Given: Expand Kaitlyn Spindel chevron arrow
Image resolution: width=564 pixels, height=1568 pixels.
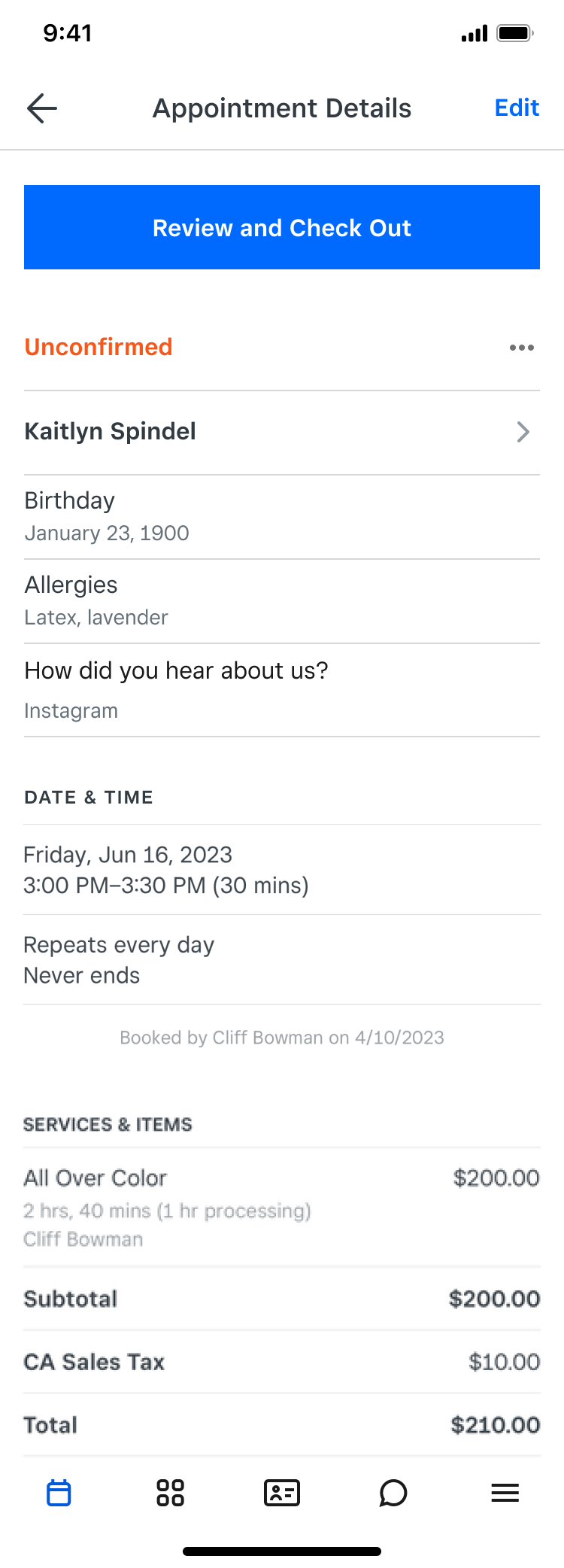Looking at the screenshot, I should point(523,432).
